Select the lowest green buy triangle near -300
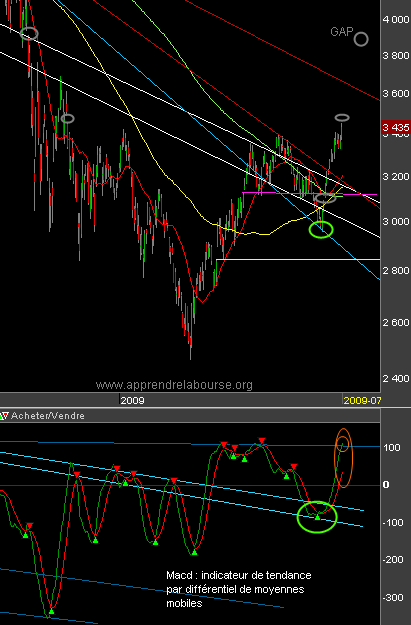411x625 pixels. (51, 611)
